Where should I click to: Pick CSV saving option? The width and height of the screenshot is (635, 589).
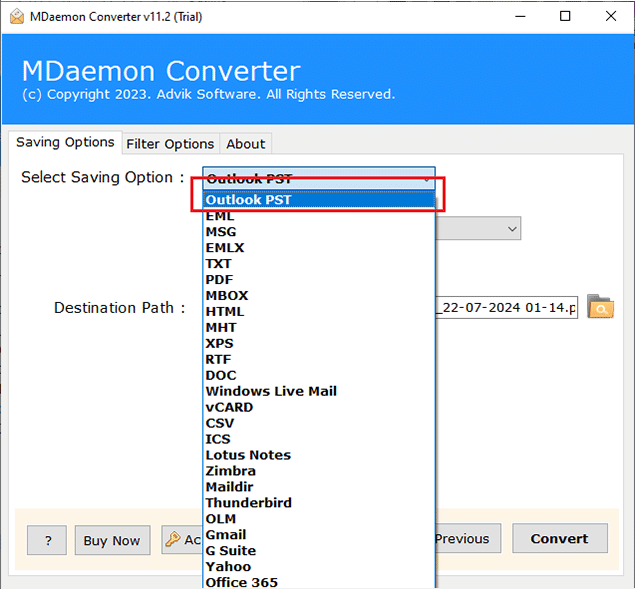click(319, 423)
